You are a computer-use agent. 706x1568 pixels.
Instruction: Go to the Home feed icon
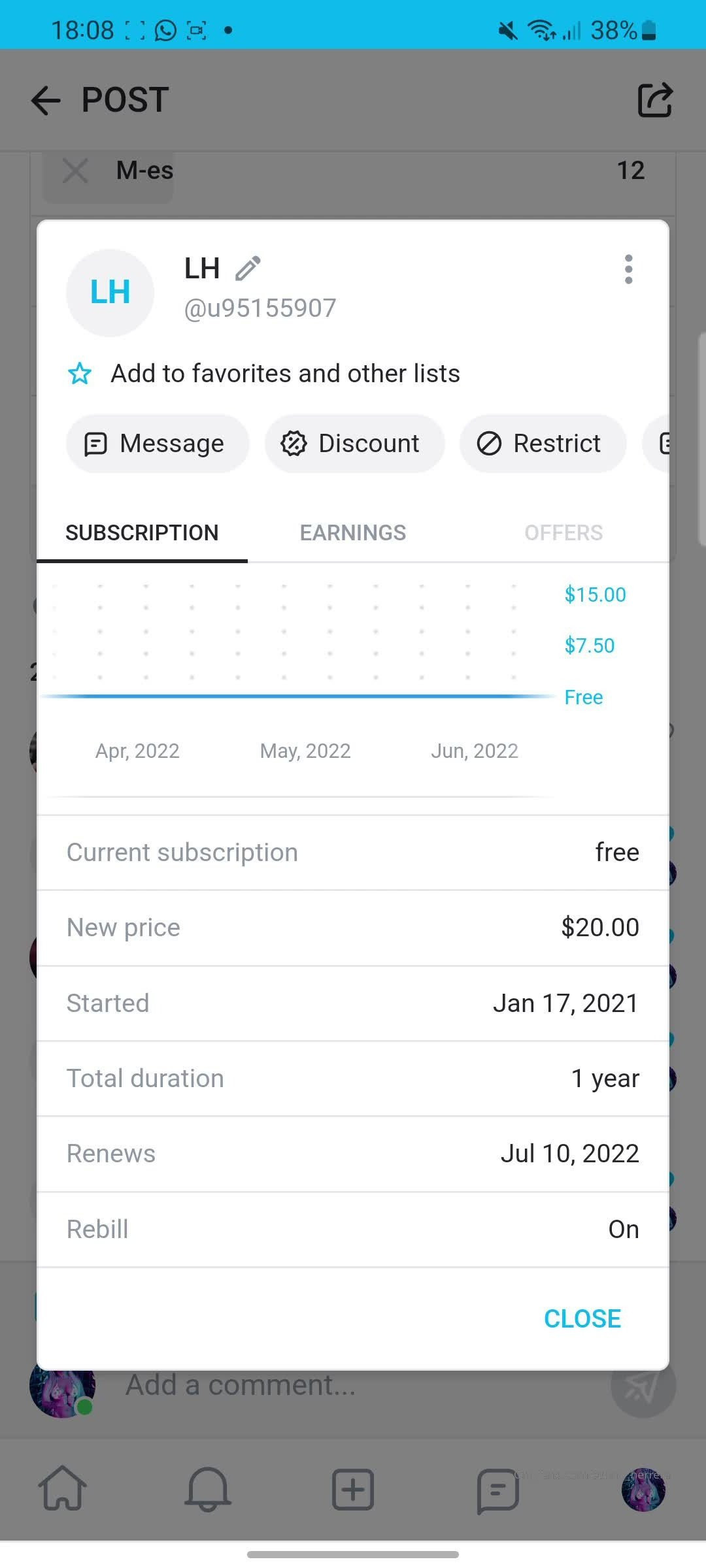(x=63, y=1489)
